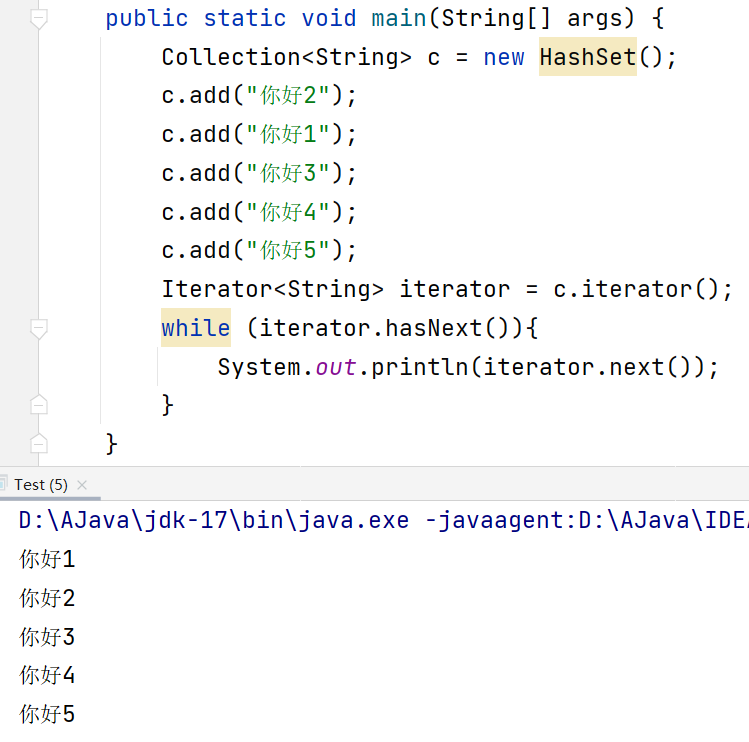Click the highlighted while keyword
Viewport: 749px width, 742px height.
tap(196, 328)
